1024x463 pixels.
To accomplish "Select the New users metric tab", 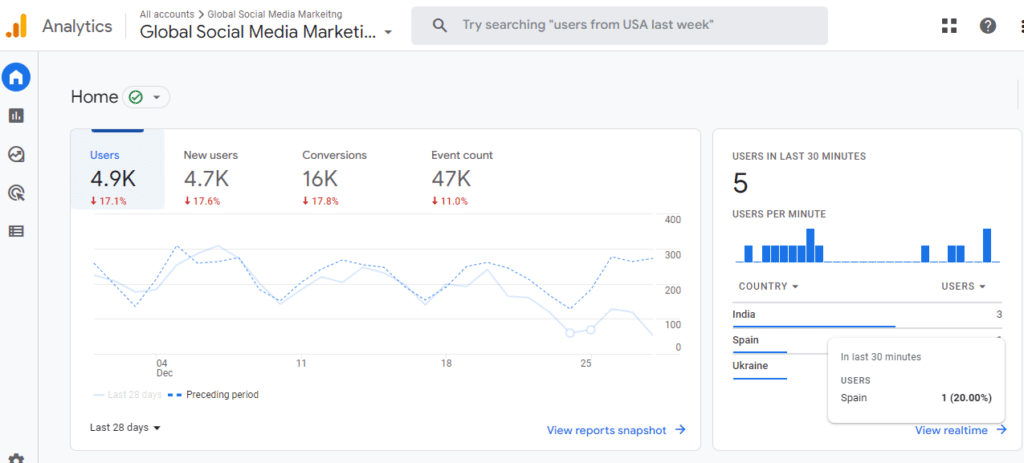I will [210, 178].
